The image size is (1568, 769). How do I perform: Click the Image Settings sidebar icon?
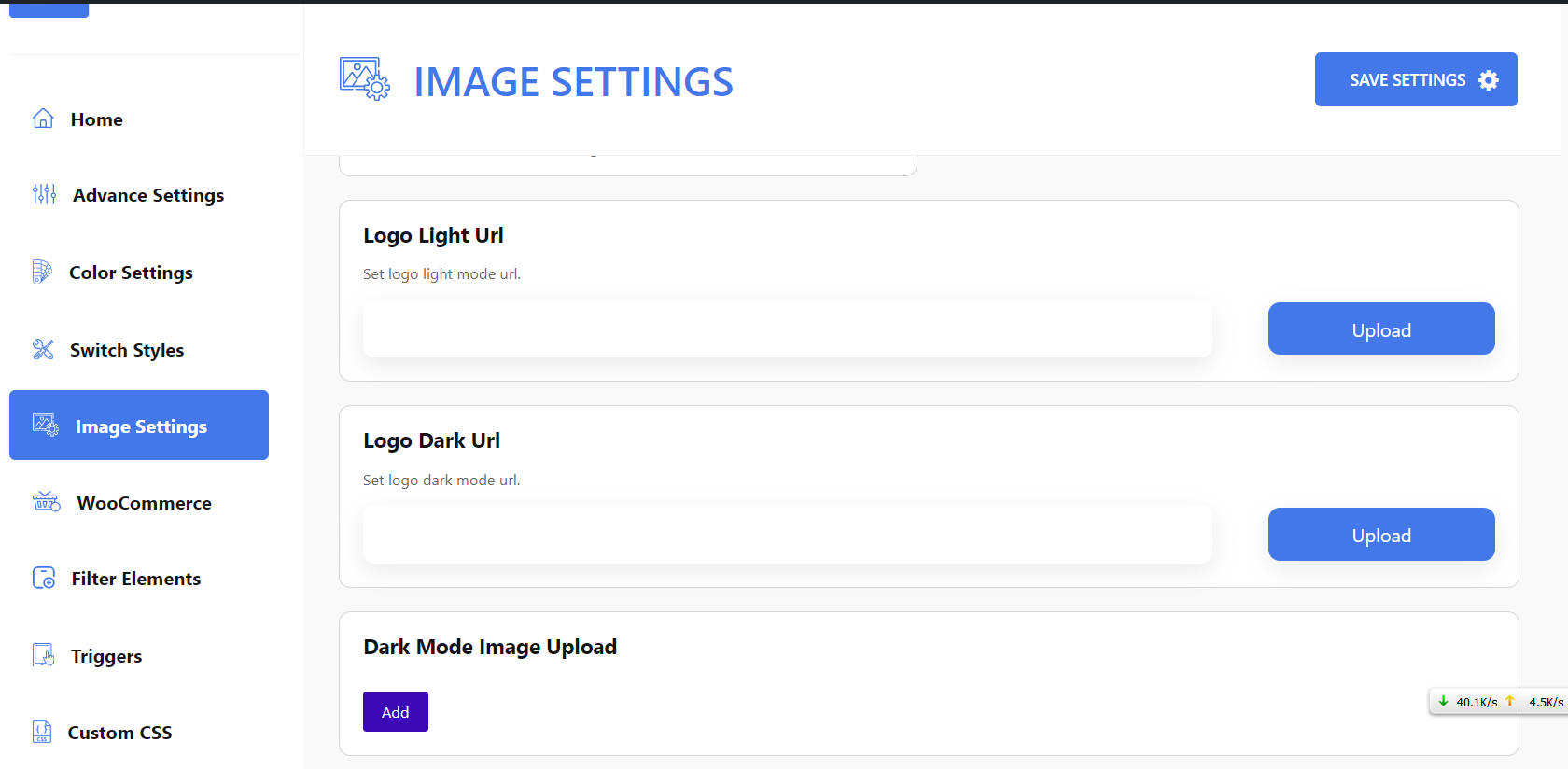[x=45, y=425]
